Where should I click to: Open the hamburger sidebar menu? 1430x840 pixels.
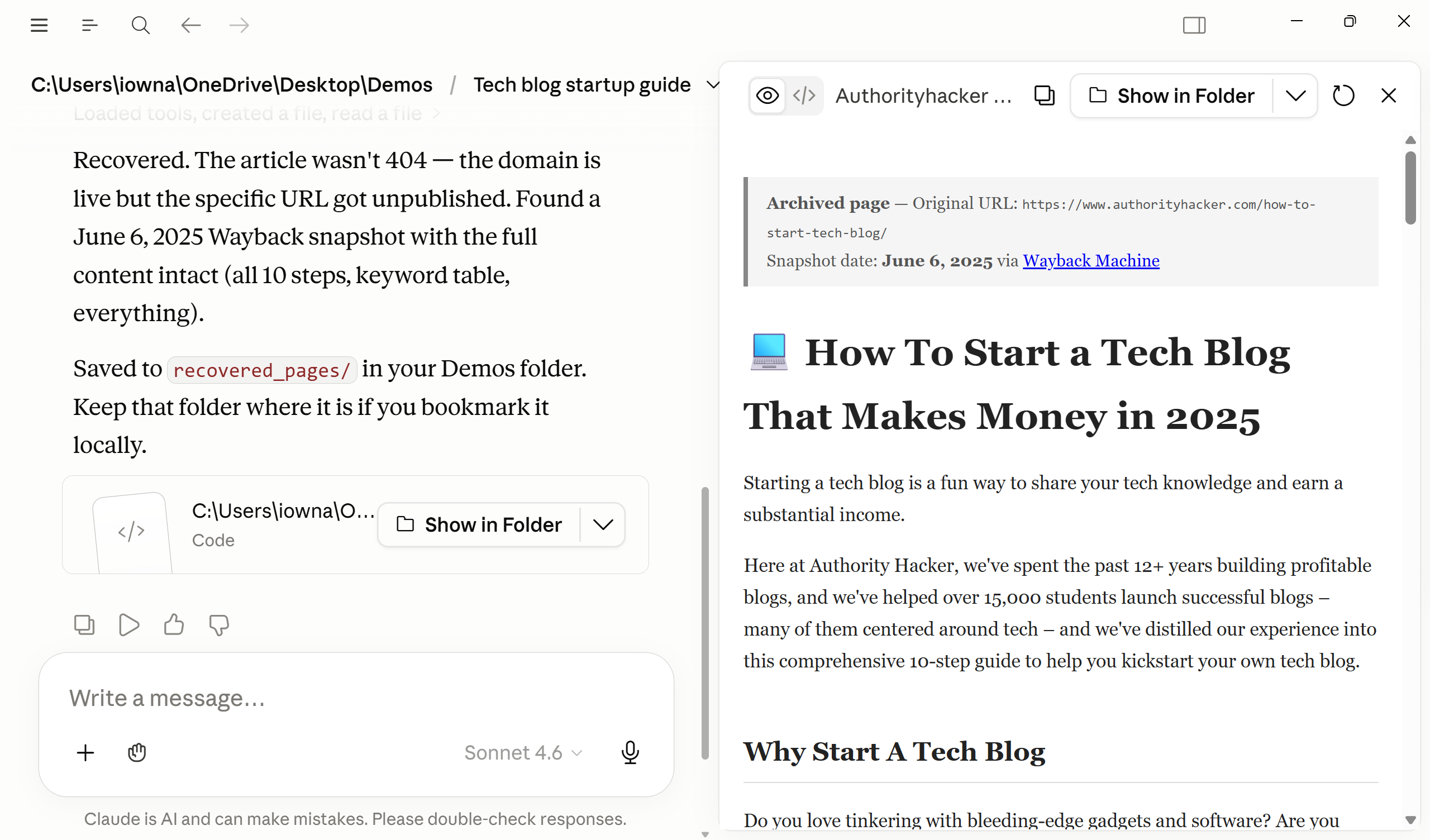39,26
